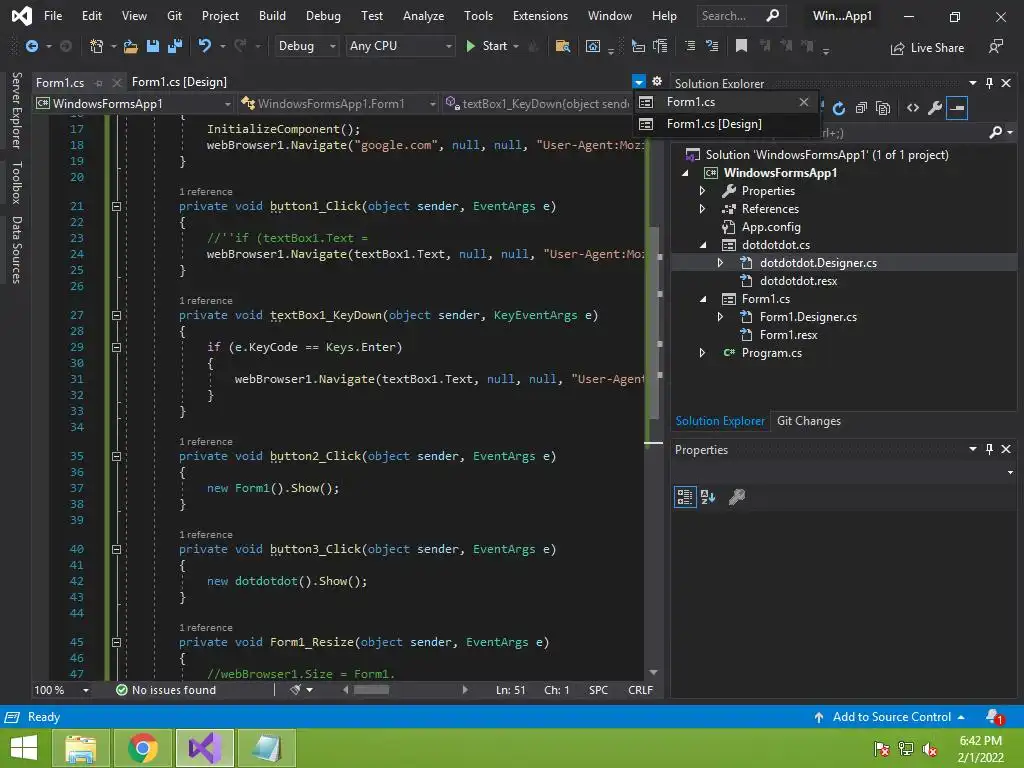Click the View Code icon in Solution Explorer
This screenshot has width=1024, height=768.
click(x=913, y=108)
